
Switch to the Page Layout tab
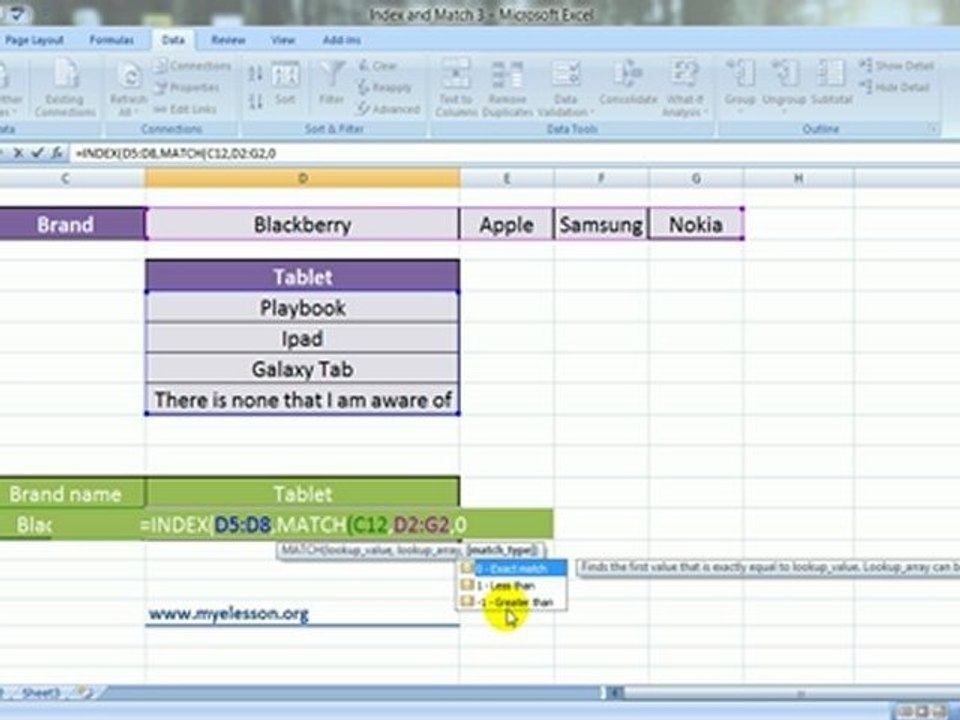point(34,40)
